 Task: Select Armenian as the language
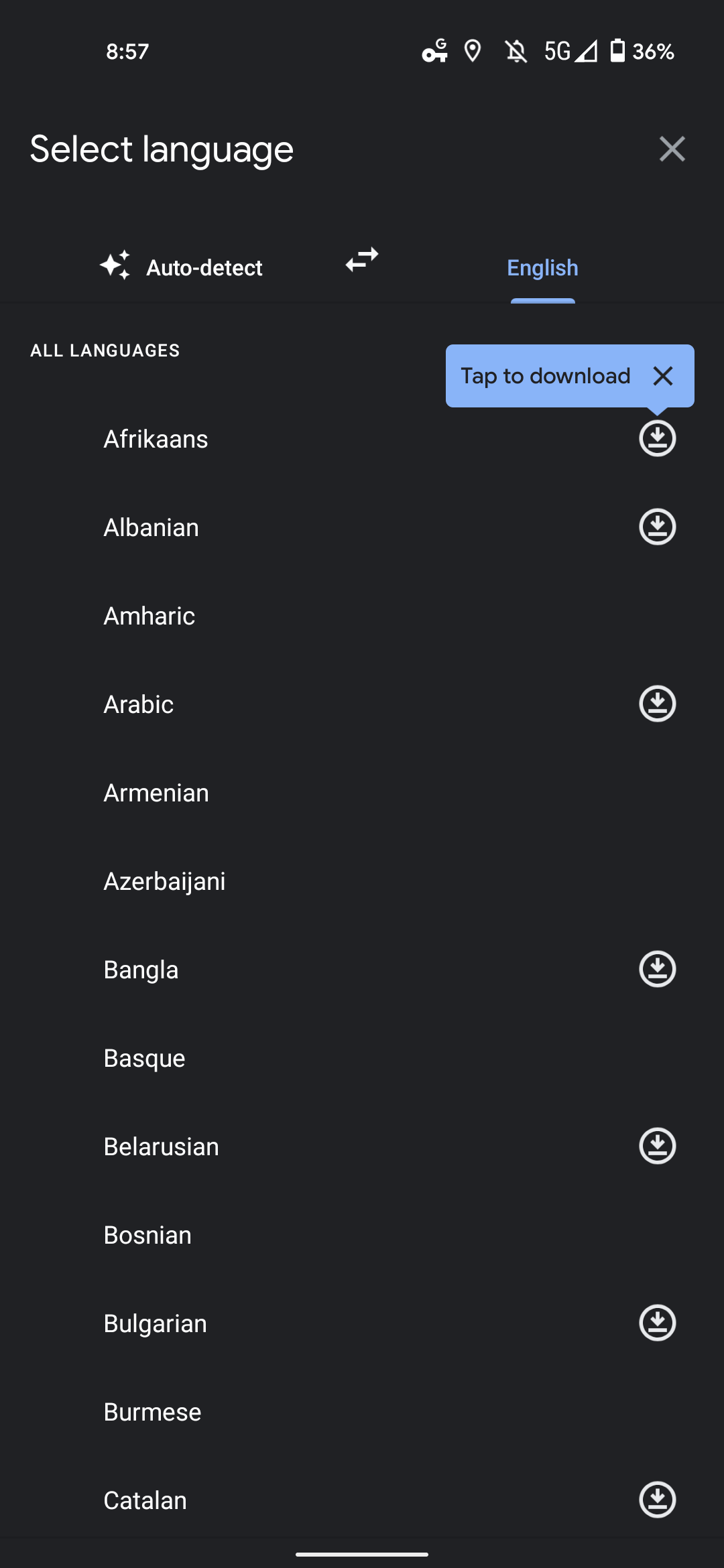pyautogui.click(x=362, y=793)
